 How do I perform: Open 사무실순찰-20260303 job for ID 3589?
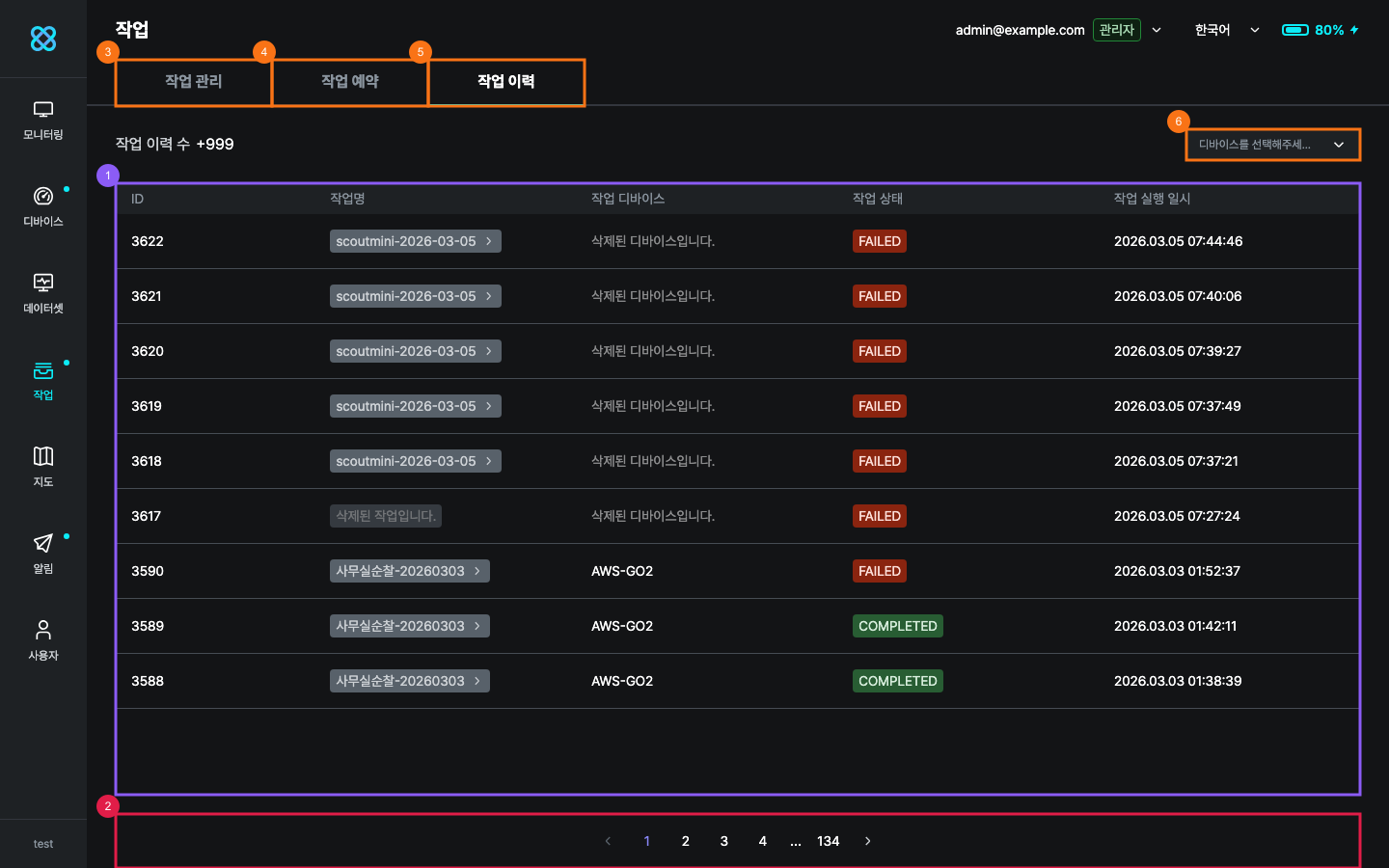[x=409, y=626]
